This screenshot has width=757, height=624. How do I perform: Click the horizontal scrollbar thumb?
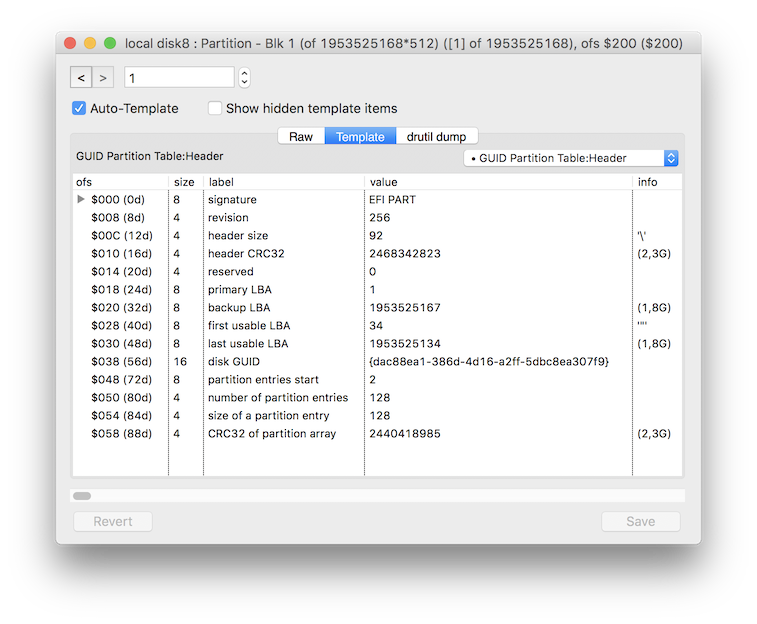(x=82, y=496)
